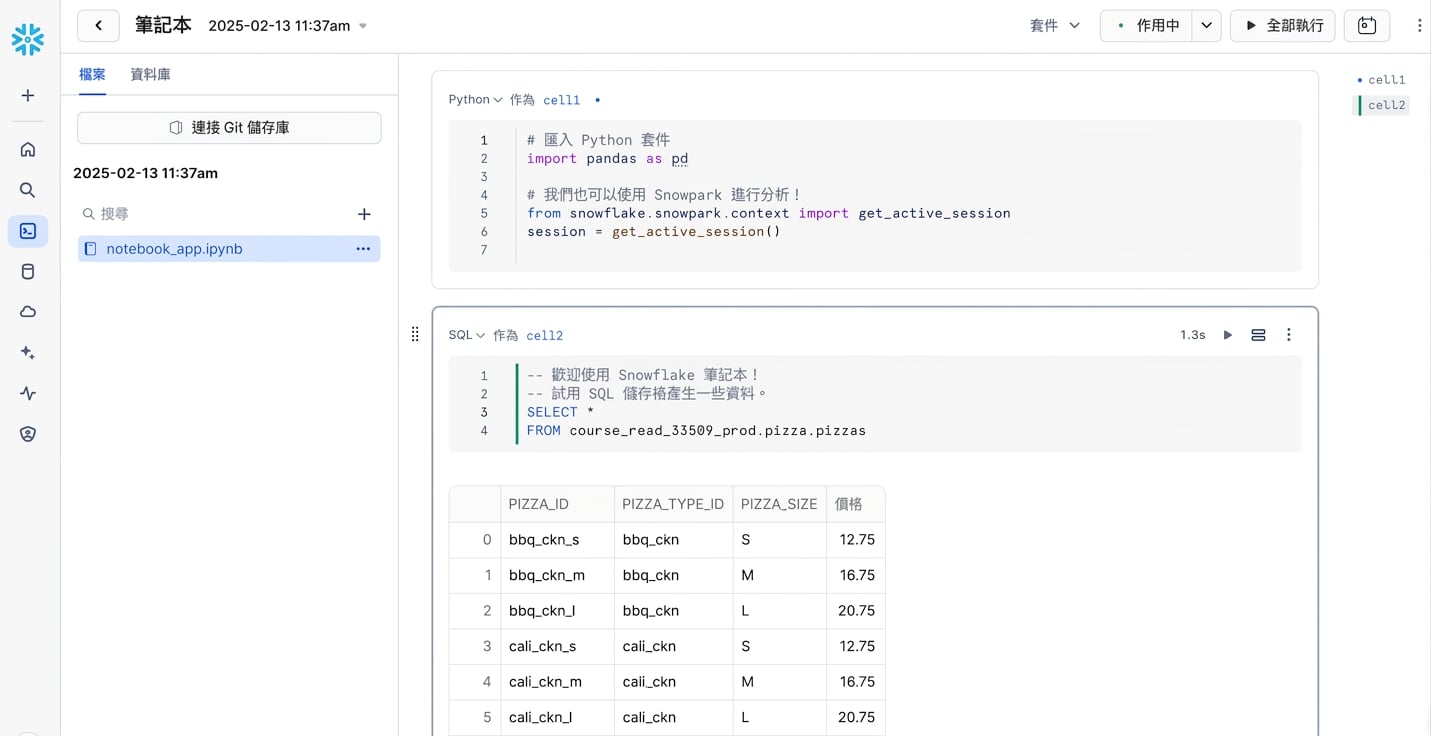Click 連接 Git 儲存庫 button

229,128
